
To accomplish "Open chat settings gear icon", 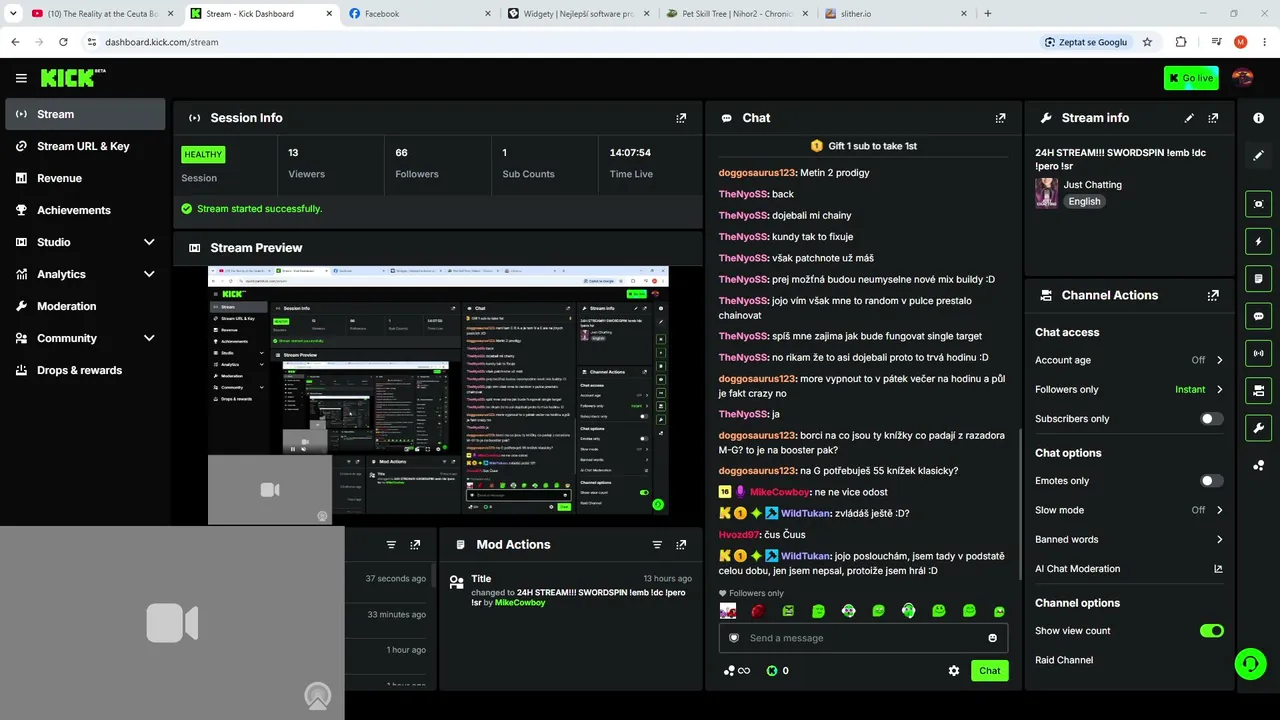I will (954, 671).
